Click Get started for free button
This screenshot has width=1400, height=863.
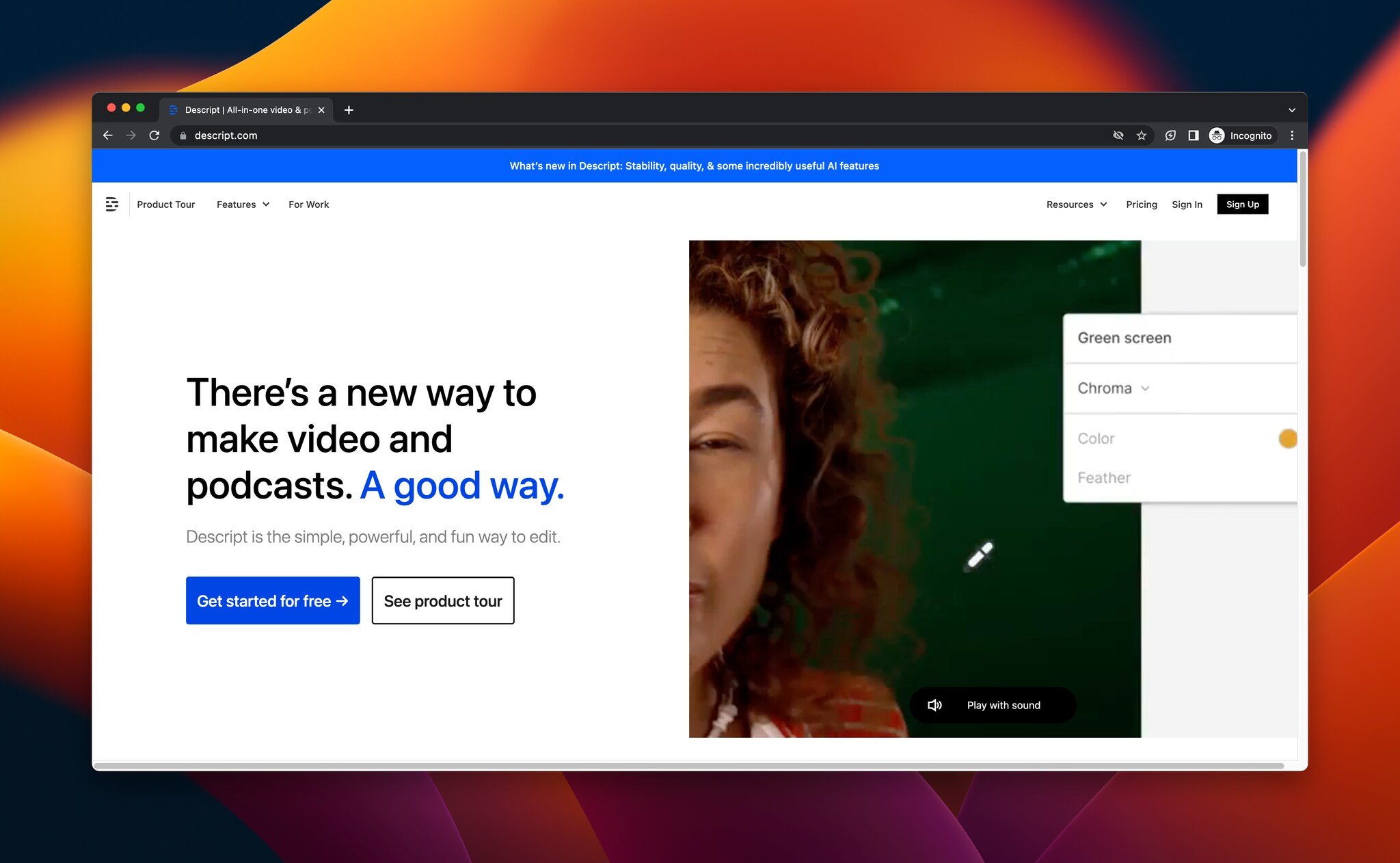[273, 600]
